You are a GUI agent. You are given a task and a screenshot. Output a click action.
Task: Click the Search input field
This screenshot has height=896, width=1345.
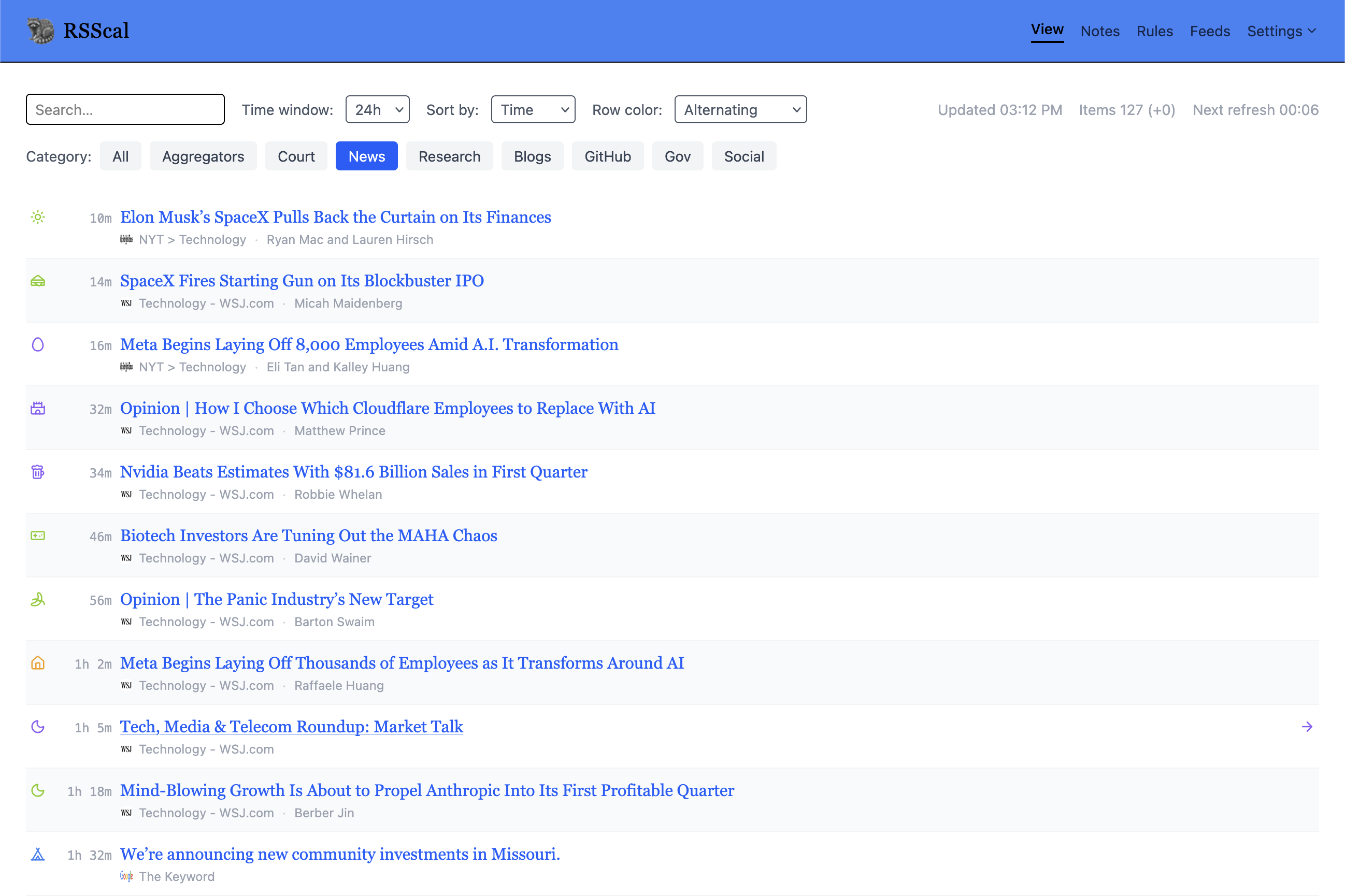pyautogui.click(x=125, y=109)
